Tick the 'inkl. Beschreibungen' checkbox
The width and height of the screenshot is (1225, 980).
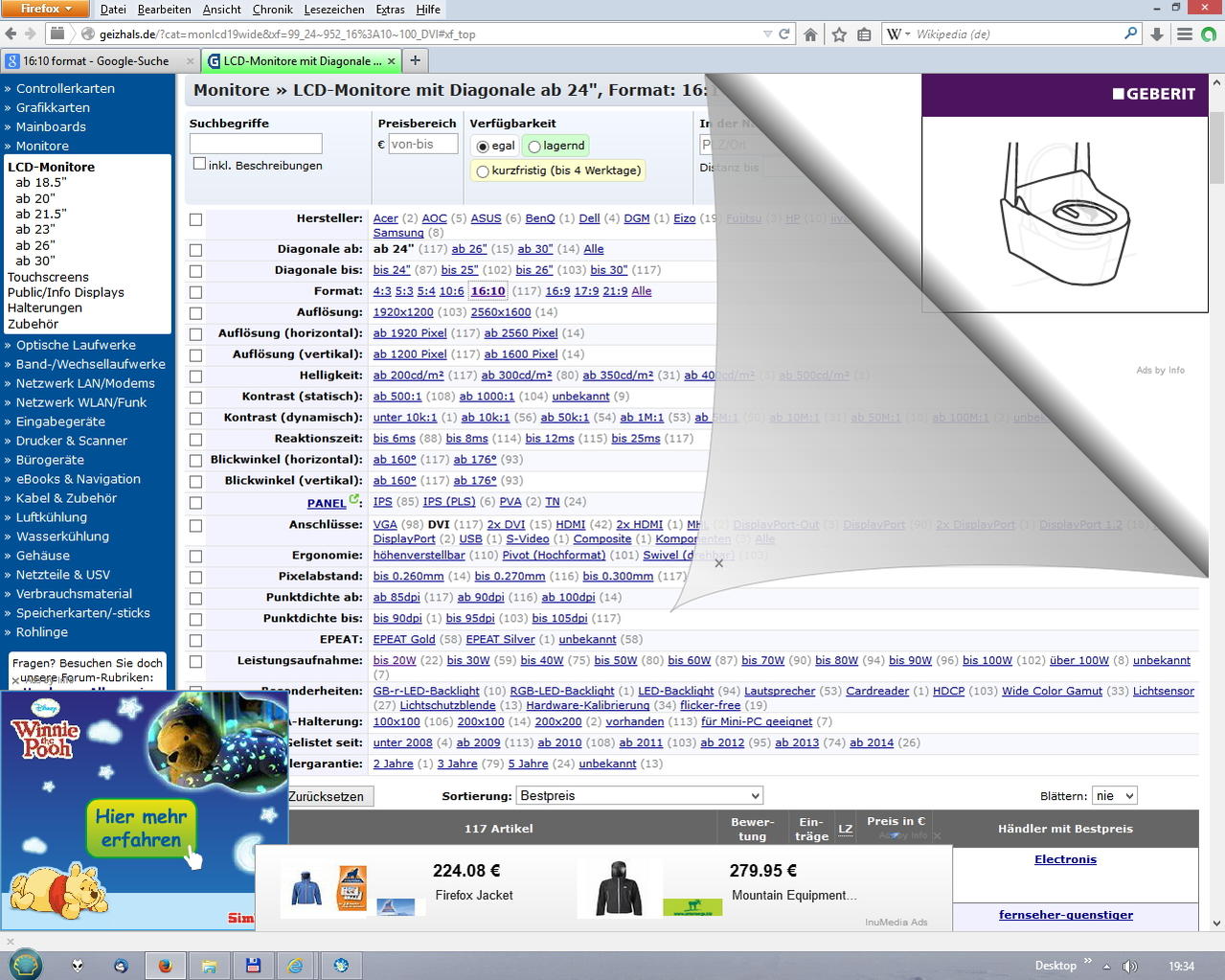[x=199, y=164]
